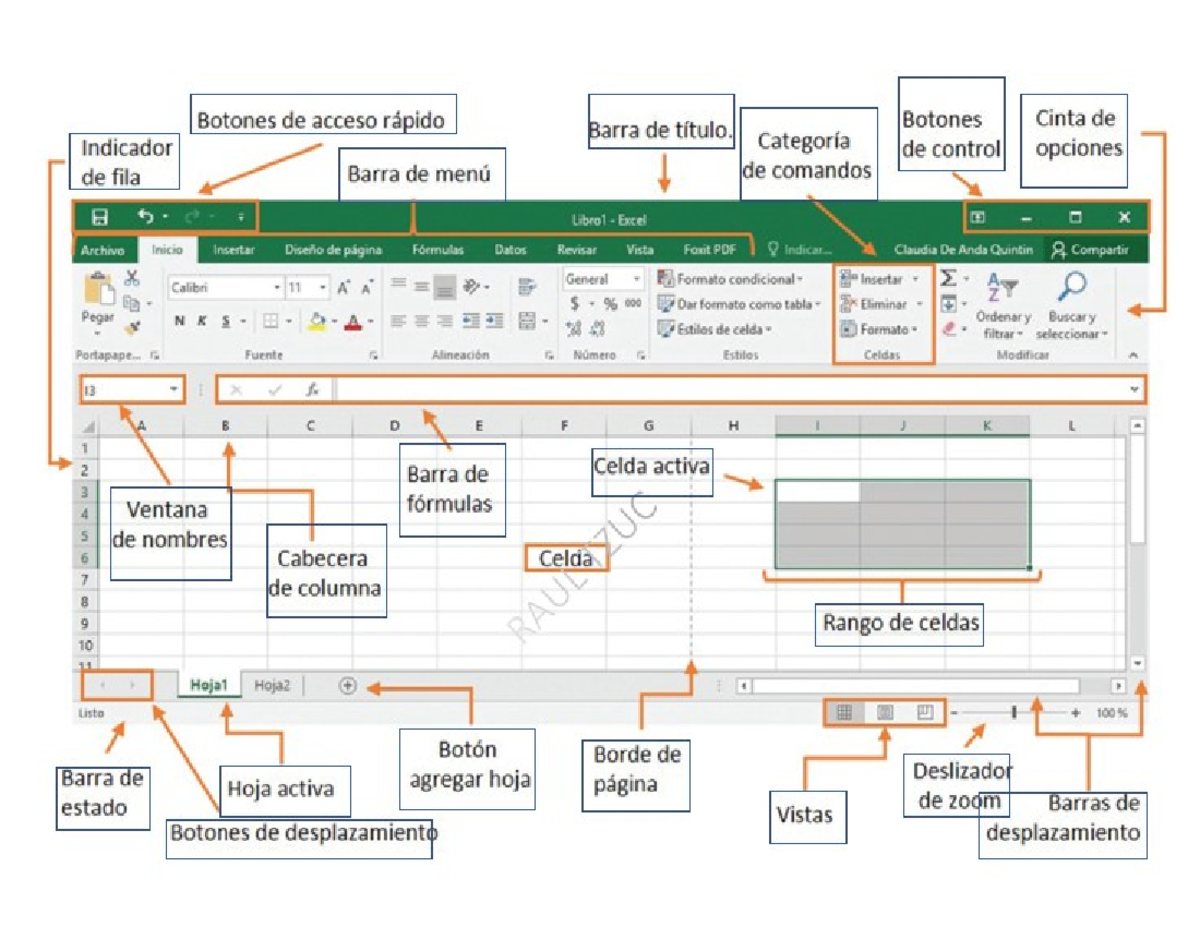
Task: Click the red font color swatch
Action: click(x=355, y=323)
